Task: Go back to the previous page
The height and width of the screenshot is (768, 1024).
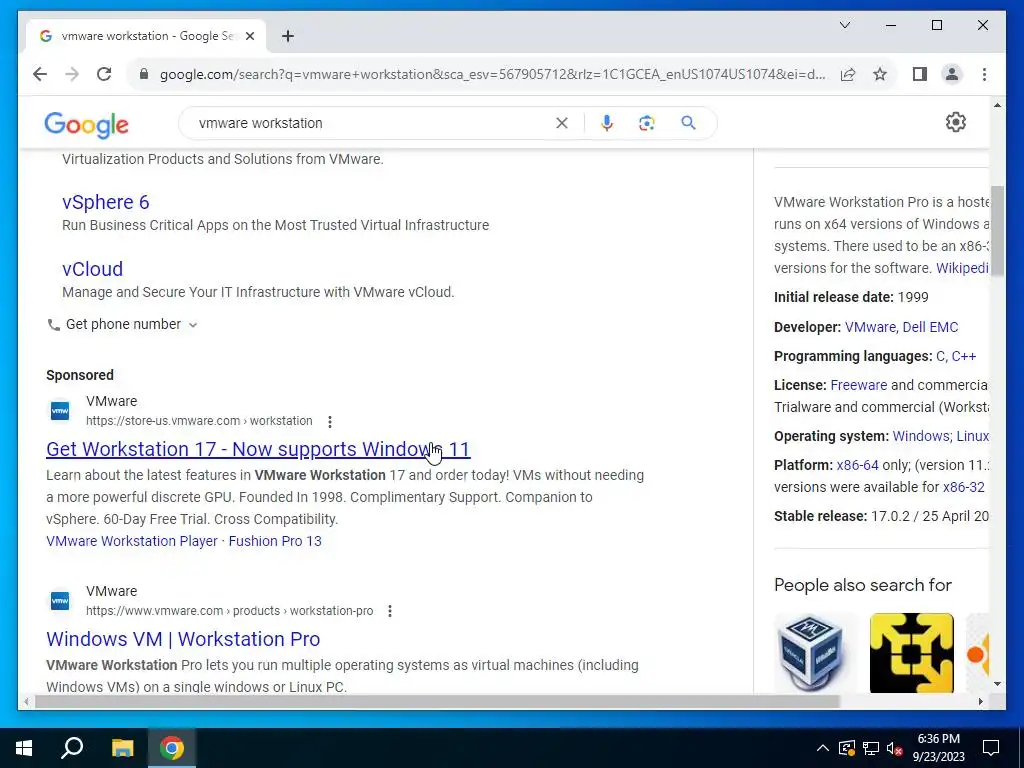Action: pyautogui.click(x=40, y=74)
